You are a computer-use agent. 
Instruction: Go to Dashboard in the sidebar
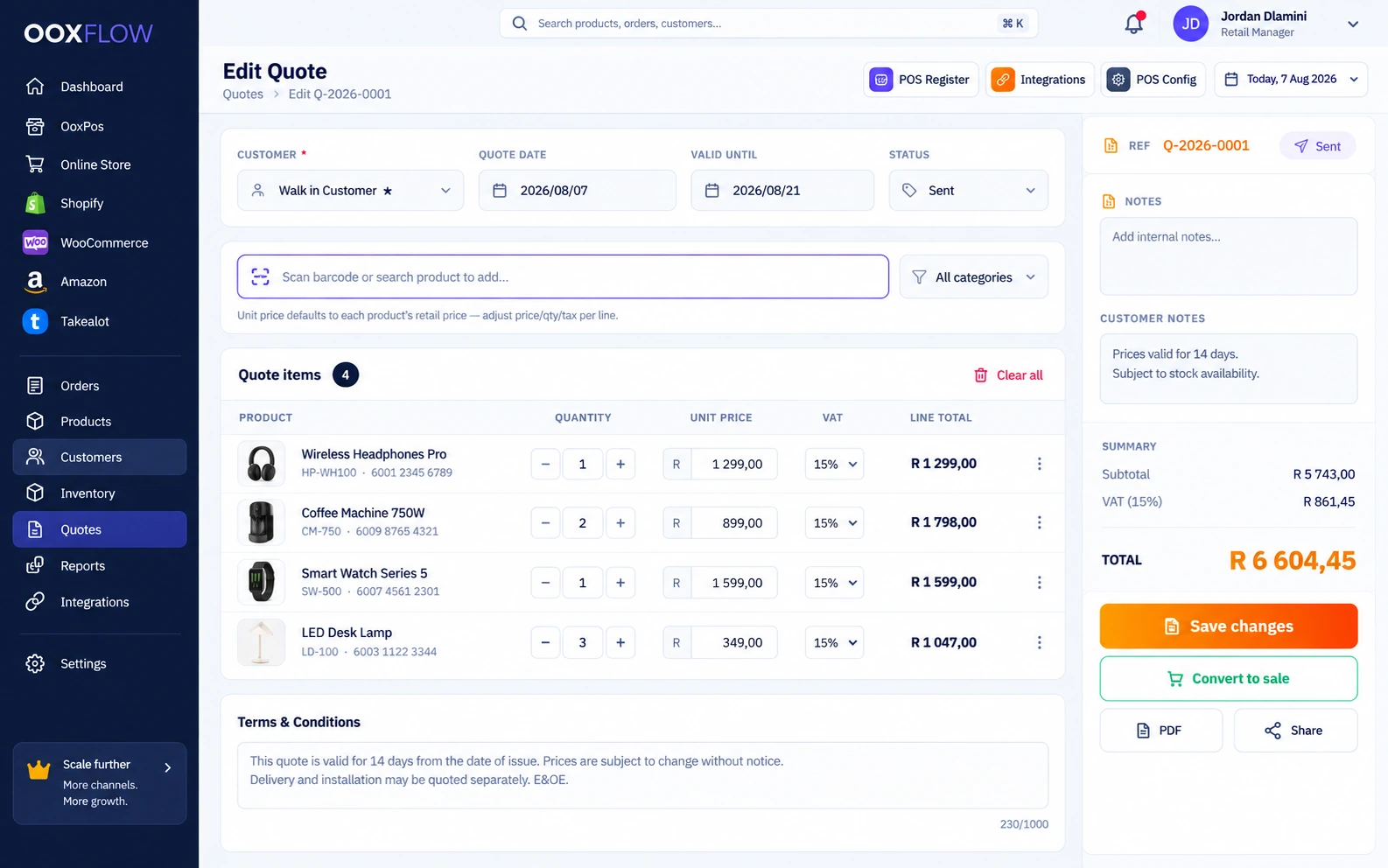[x=100, y=87]
